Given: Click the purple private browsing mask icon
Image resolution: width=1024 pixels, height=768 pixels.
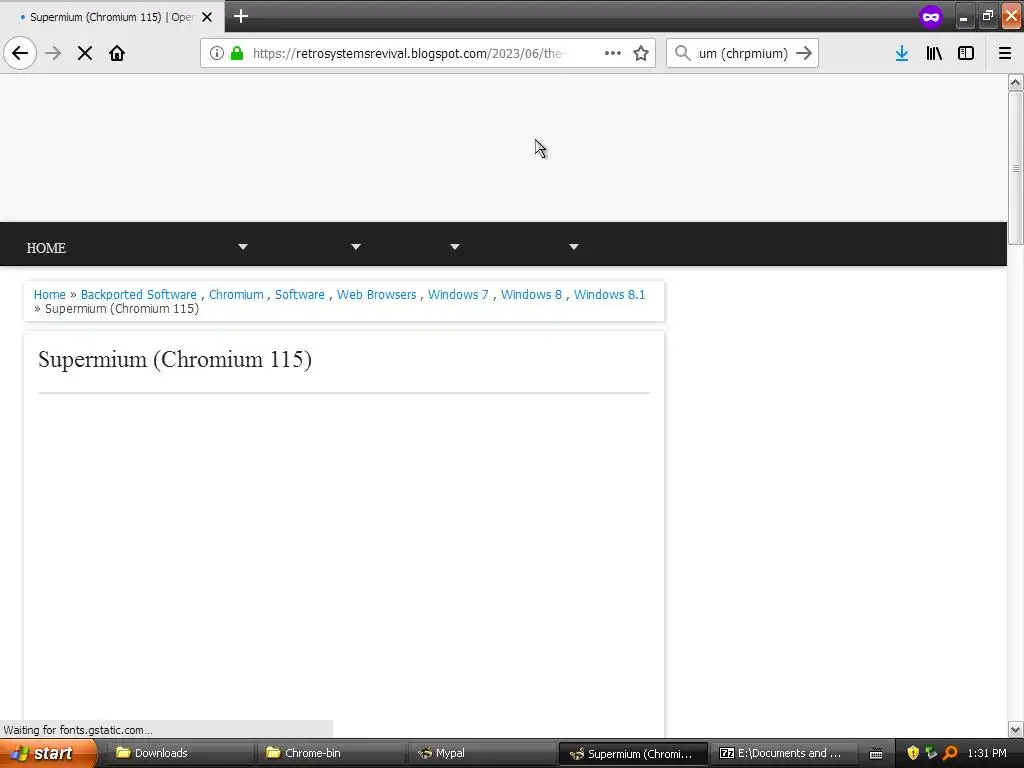Looking at the screenshot, I should (931, 17).
